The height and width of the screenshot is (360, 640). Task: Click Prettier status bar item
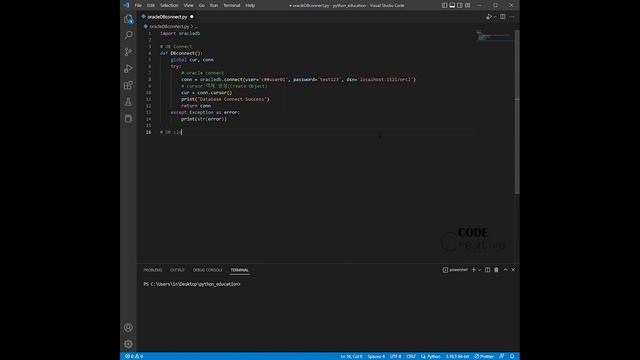point(484,356)
